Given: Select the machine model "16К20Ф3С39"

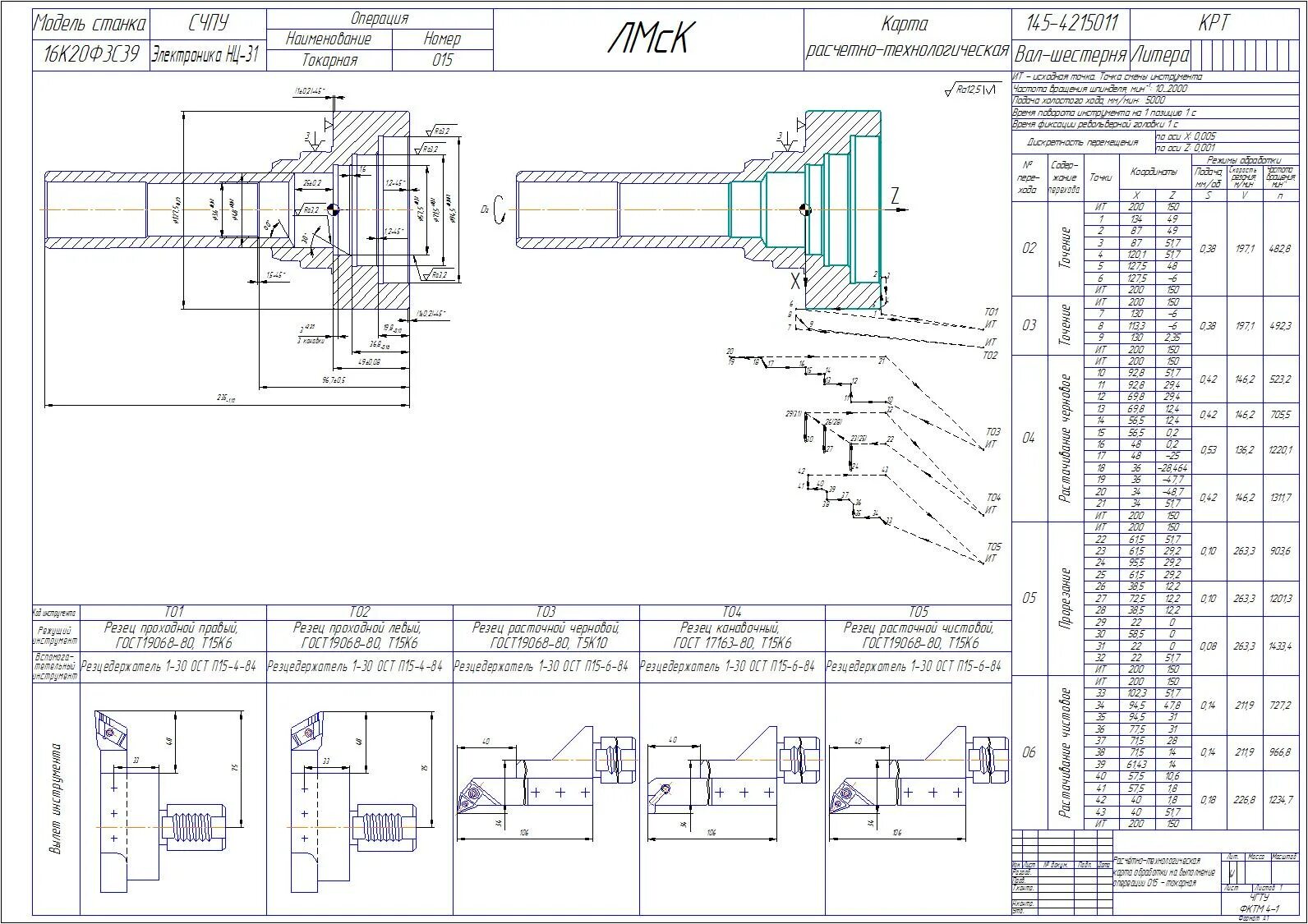Looking at the screenshot, I should [x=91, y=55].
